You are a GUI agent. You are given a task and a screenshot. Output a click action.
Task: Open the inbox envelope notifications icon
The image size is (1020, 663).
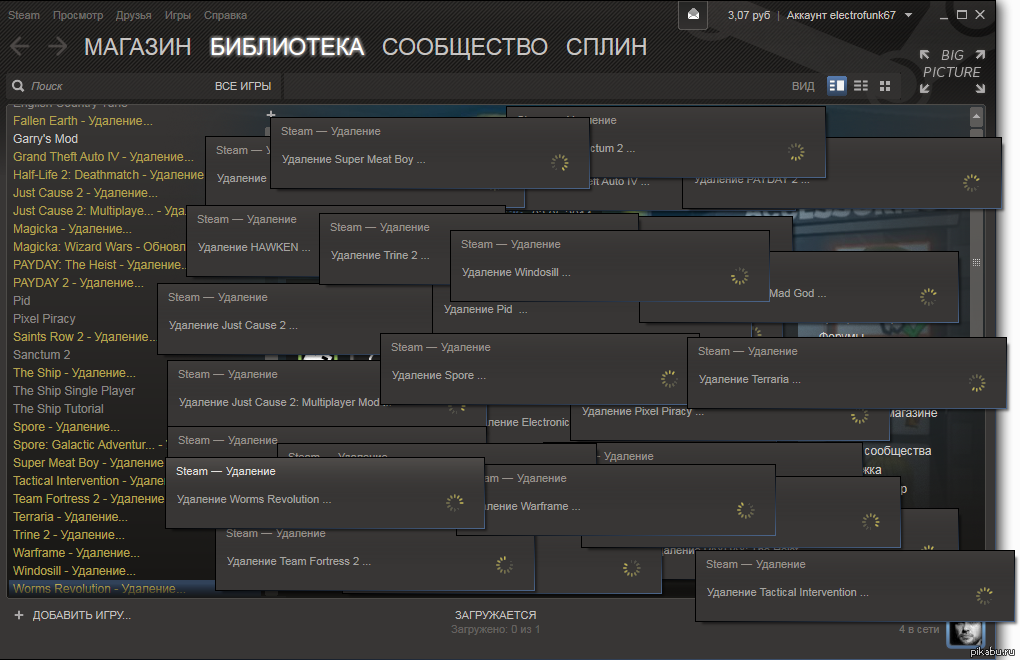[692, 15]
